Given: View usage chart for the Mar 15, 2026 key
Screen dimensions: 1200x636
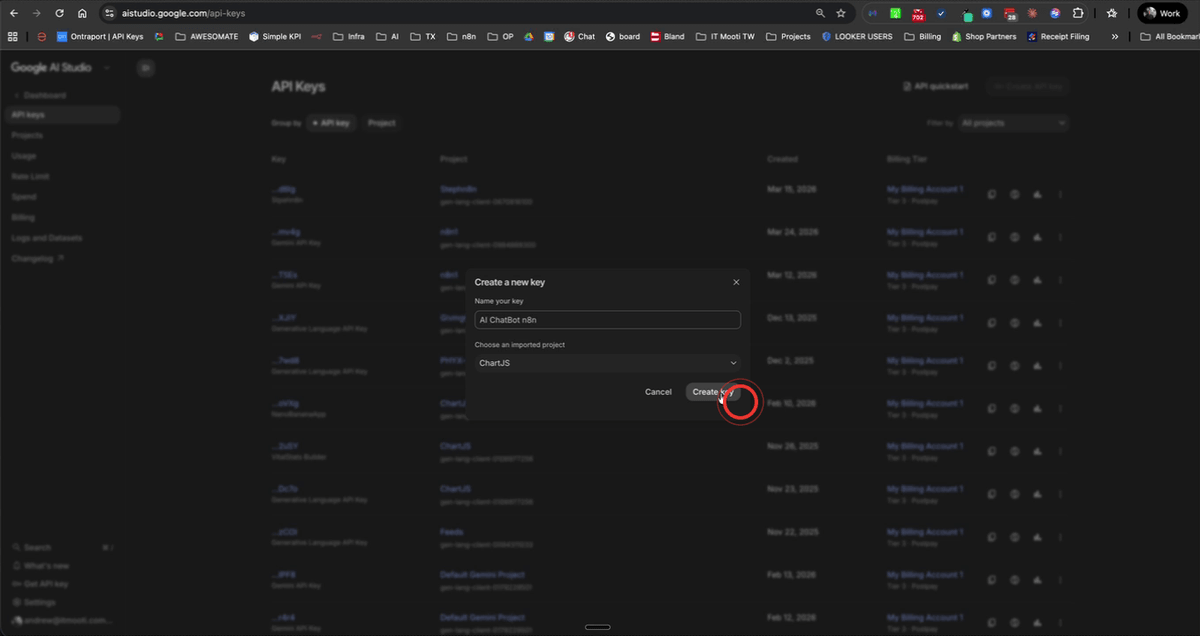Looking at the screenshot, I should click(1037, 194).
